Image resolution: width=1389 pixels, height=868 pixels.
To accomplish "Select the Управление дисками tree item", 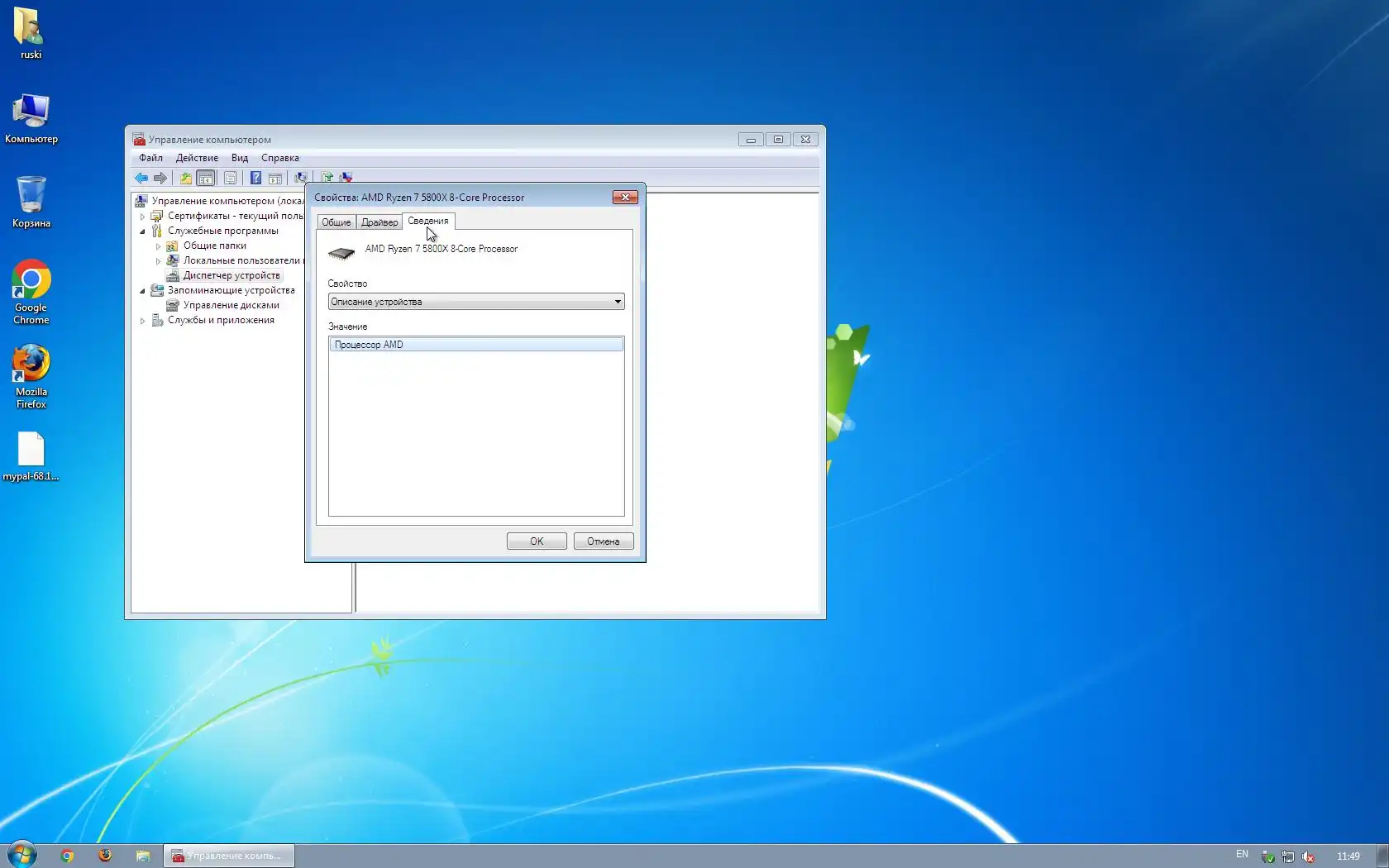I will tap(231, 306).
